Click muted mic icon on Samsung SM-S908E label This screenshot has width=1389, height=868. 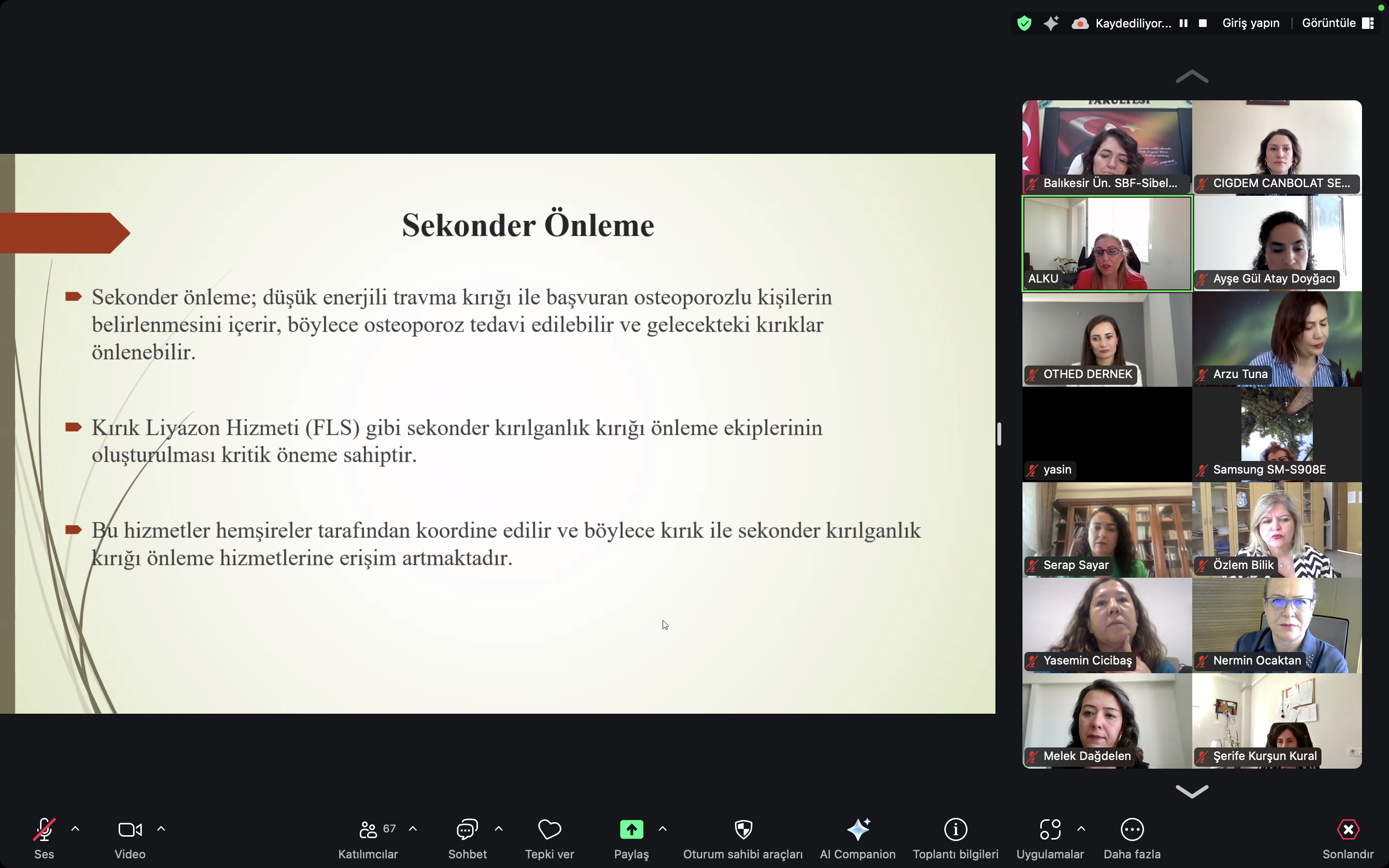[x=1202, y=470]
